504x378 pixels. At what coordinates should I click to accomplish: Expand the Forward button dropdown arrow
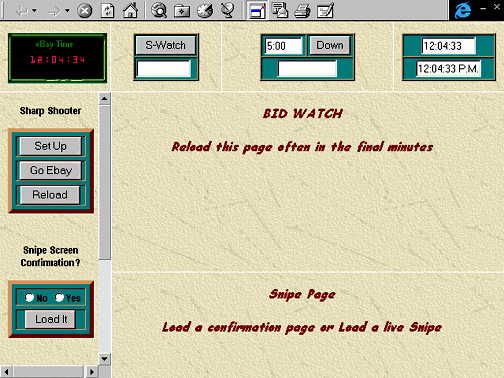pyautogui.click(x=67, y=11)
